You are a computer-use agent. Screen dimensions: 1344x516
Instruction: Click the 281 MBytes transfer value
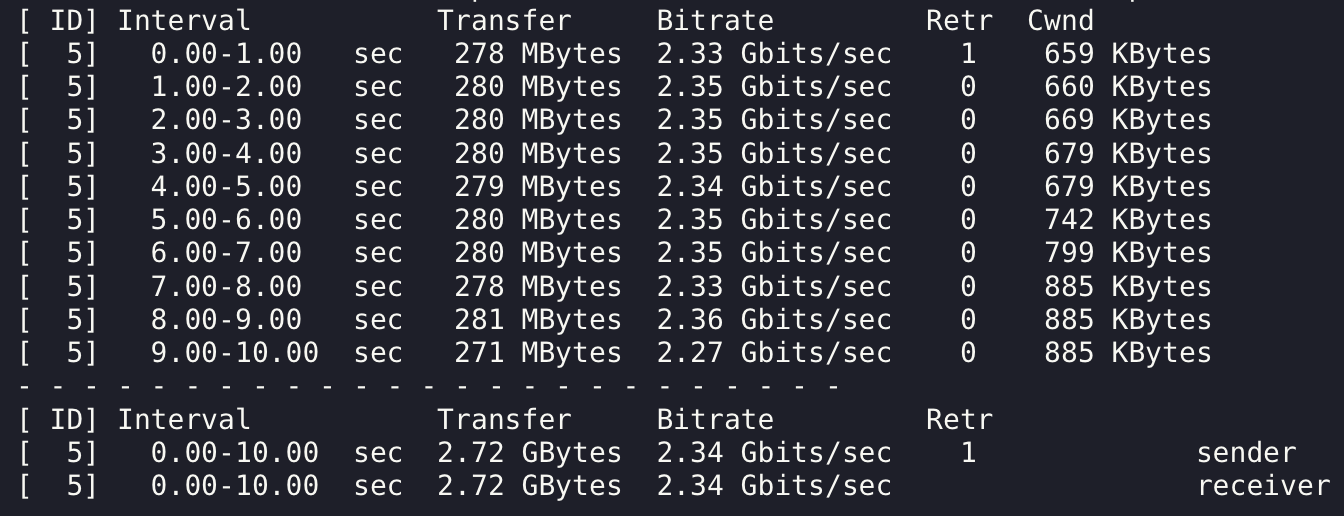tap(537, 320)
